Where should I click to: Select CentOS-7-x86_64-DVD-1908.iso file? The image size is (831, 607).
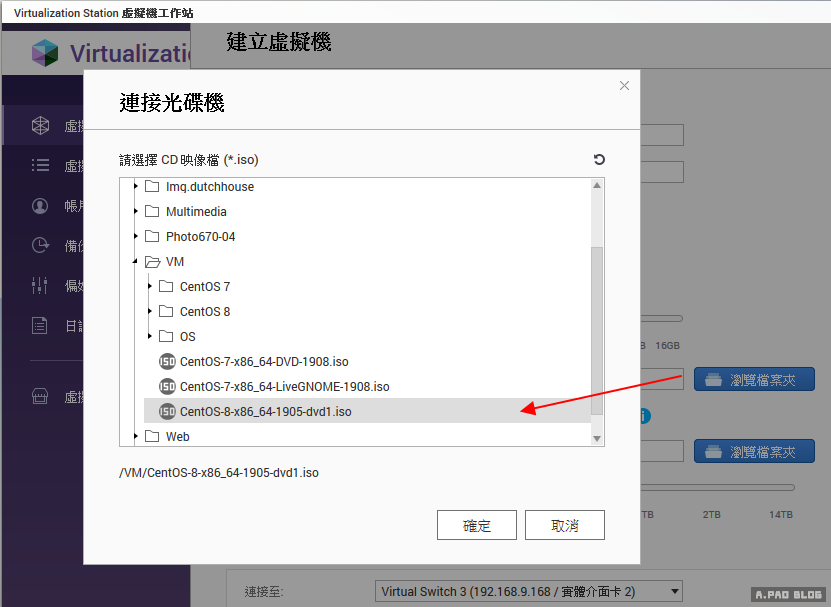263,362
